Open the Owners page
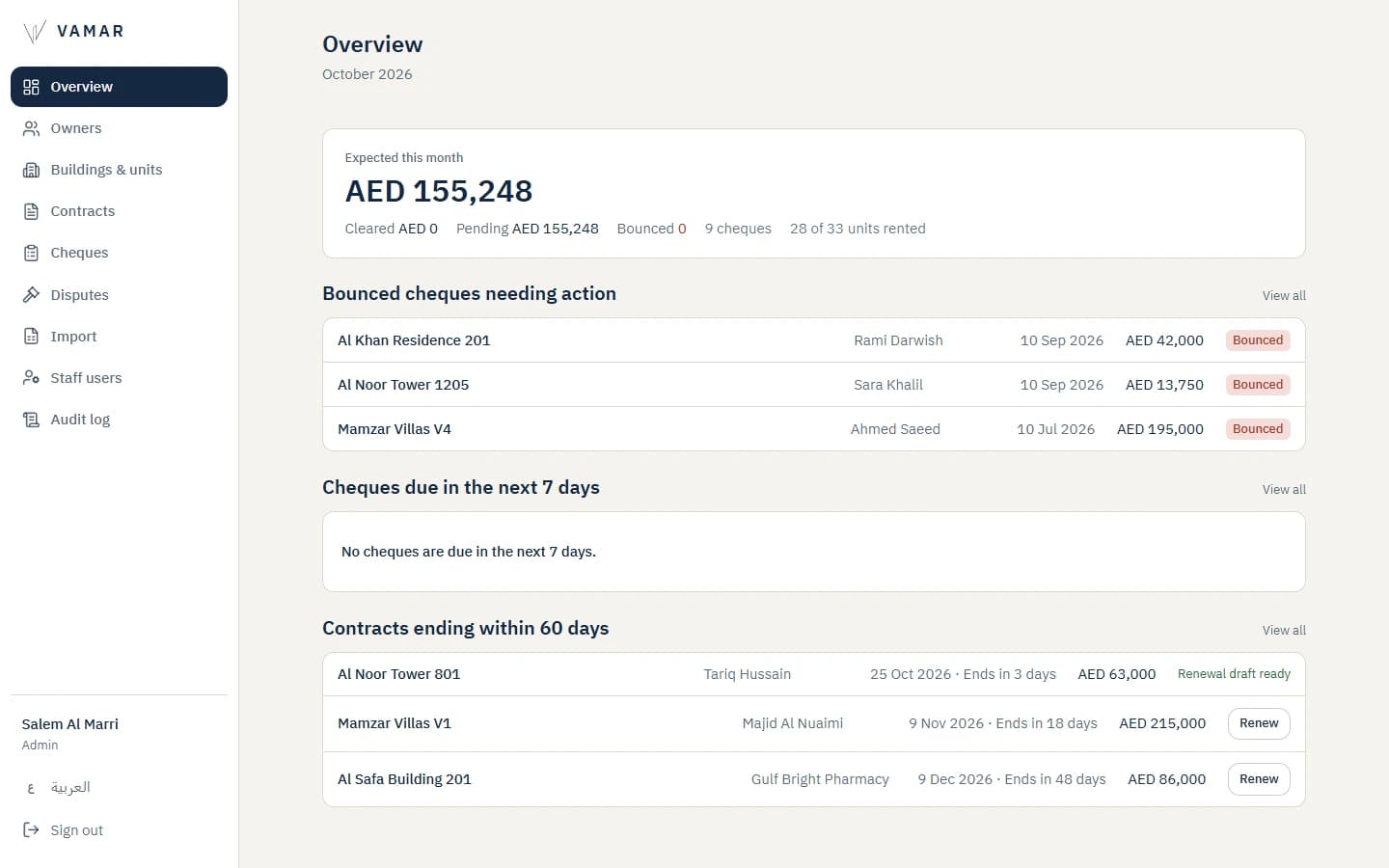 point(119,128)
